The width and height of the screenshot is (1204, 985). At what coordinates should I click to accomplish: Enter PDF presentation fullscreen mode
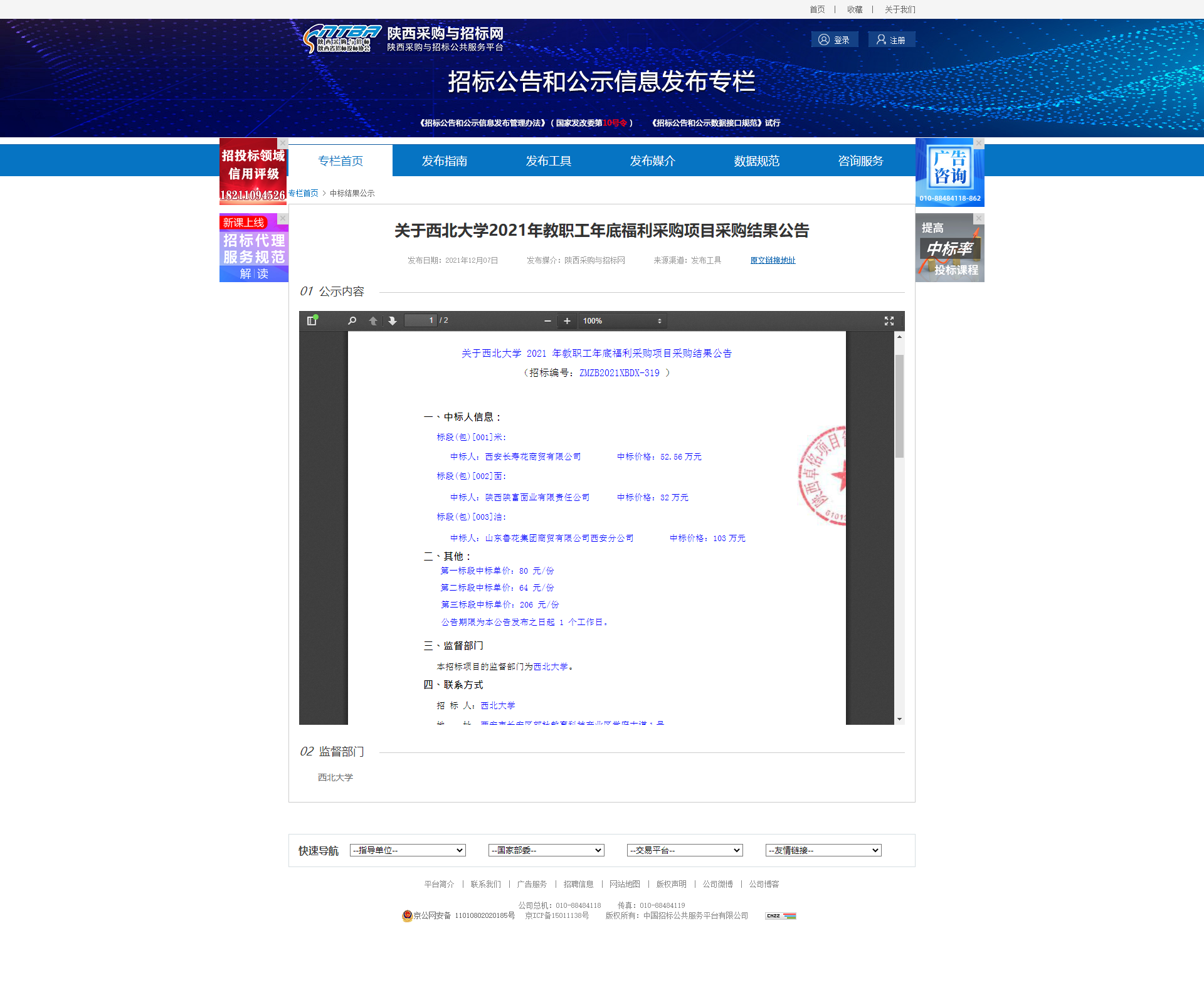(889, 321)
